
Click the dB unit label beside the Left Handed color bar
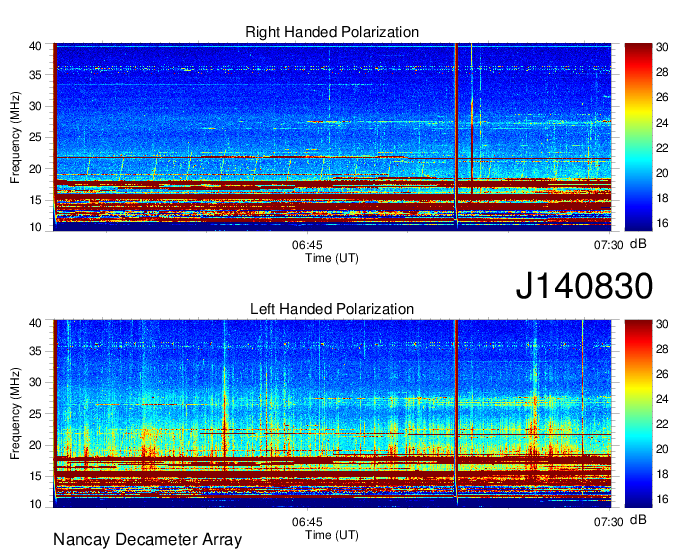(638, 520)
